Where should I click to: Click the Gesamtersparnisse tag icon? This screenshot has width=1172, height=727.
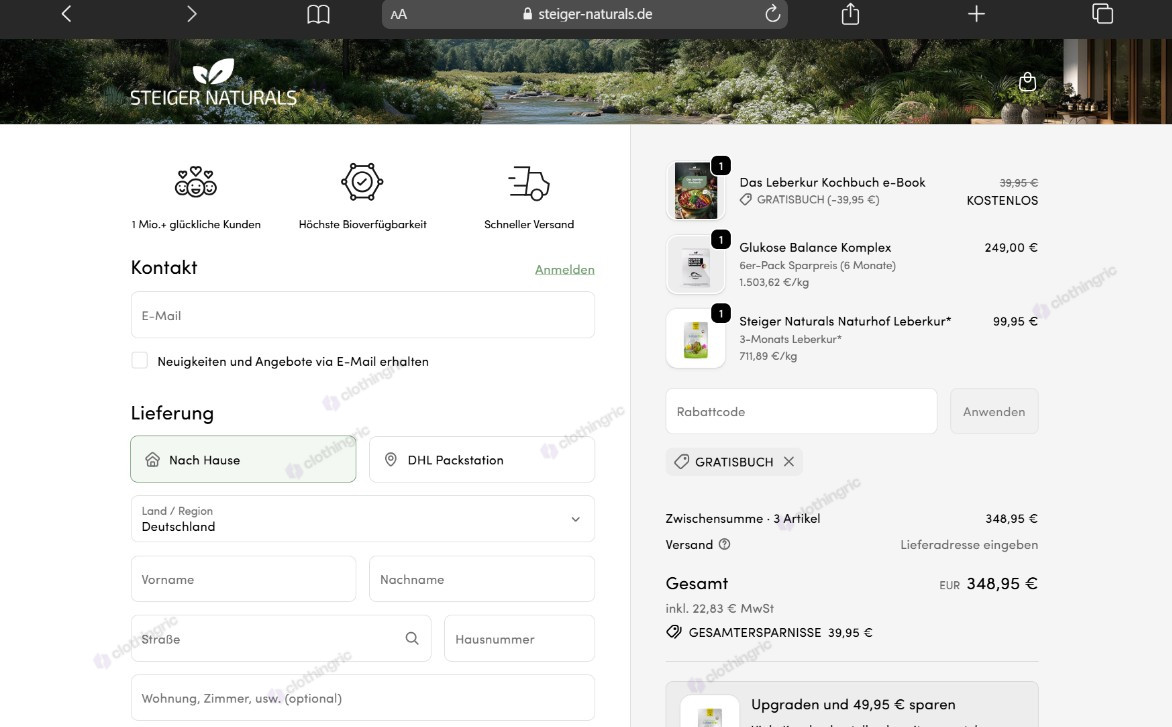(x=673, y=632)
